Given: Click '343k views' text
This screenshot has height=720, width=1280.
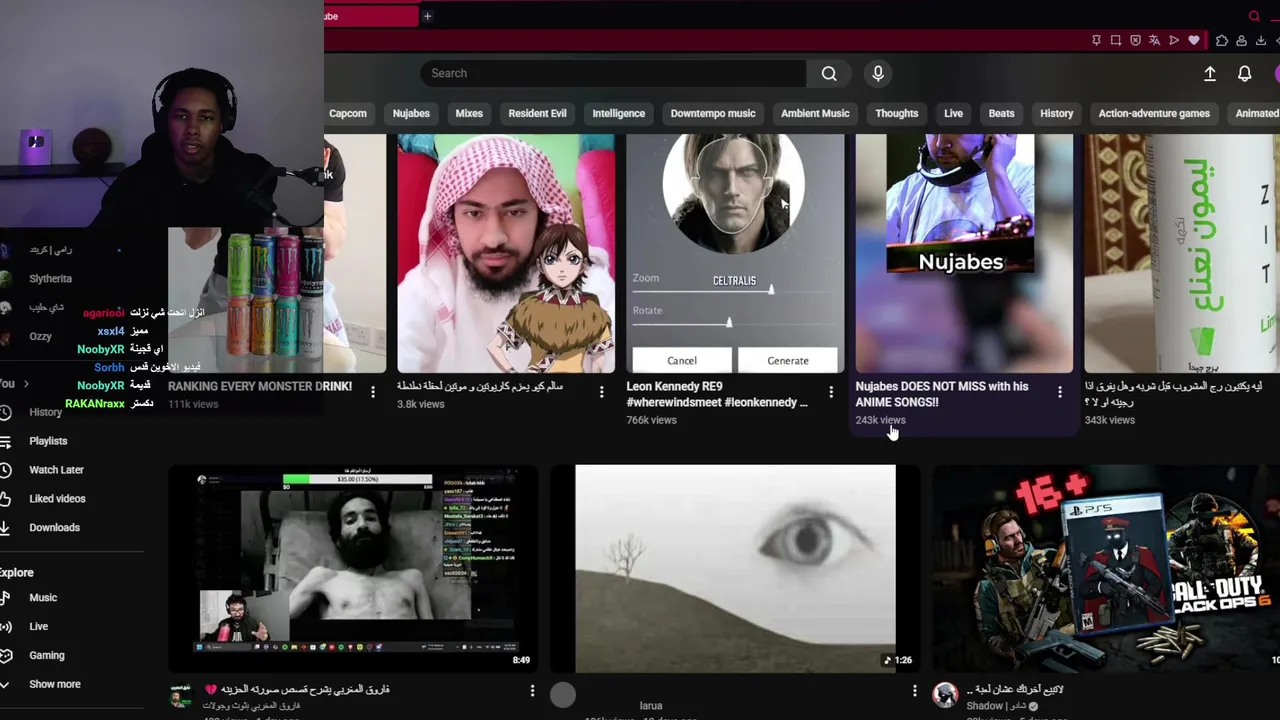Looking at the screenshot, I should click(x=1109, y=420).
